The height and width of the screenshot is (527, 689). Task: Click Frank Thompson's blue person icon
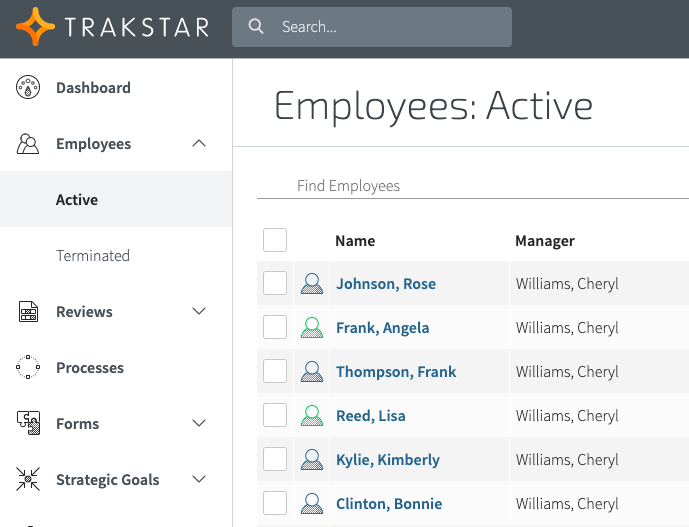pos(312,371)
